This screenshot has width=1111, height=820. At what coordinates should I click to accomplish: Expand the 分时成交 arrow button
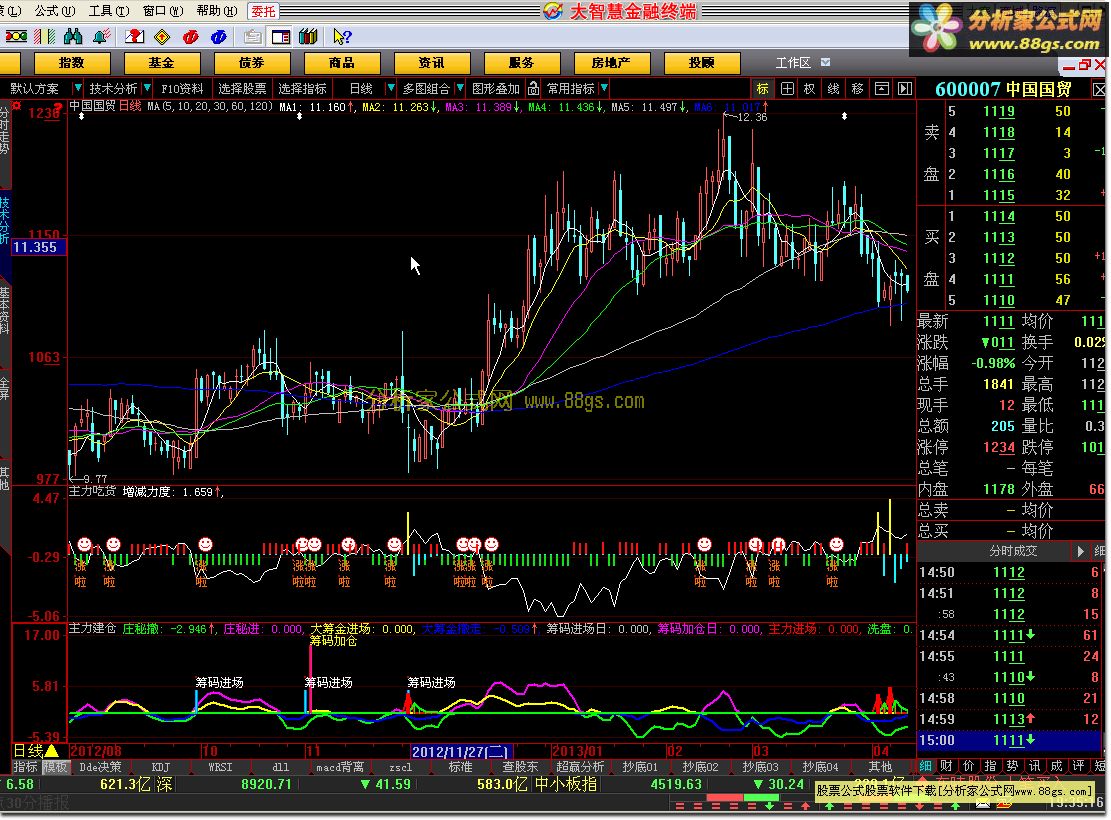1080,551
